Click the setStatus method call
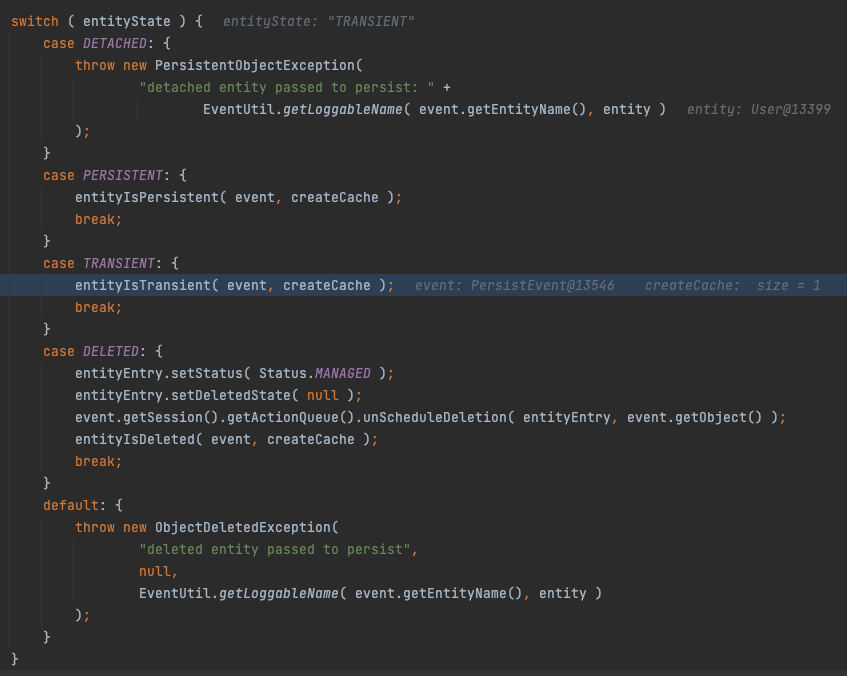 click(x=207, y=373)
